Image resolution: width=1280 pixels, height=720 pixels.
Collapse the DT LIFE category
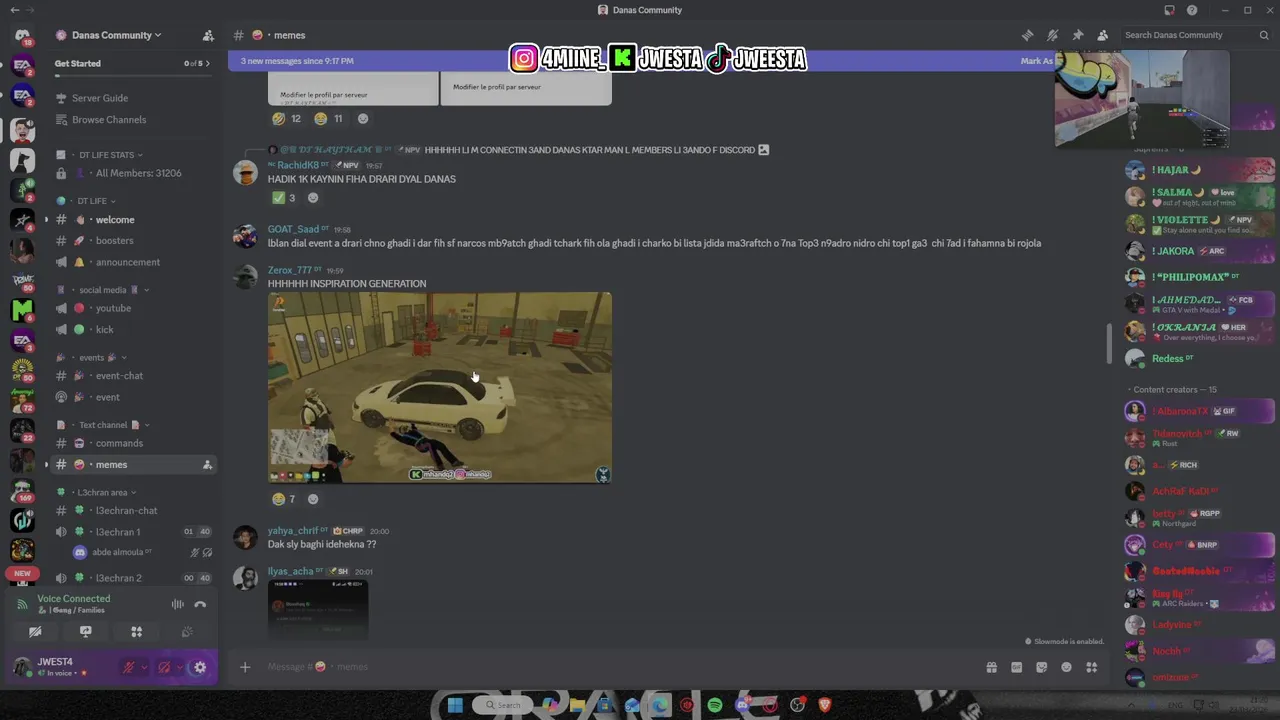click(96, 201)
